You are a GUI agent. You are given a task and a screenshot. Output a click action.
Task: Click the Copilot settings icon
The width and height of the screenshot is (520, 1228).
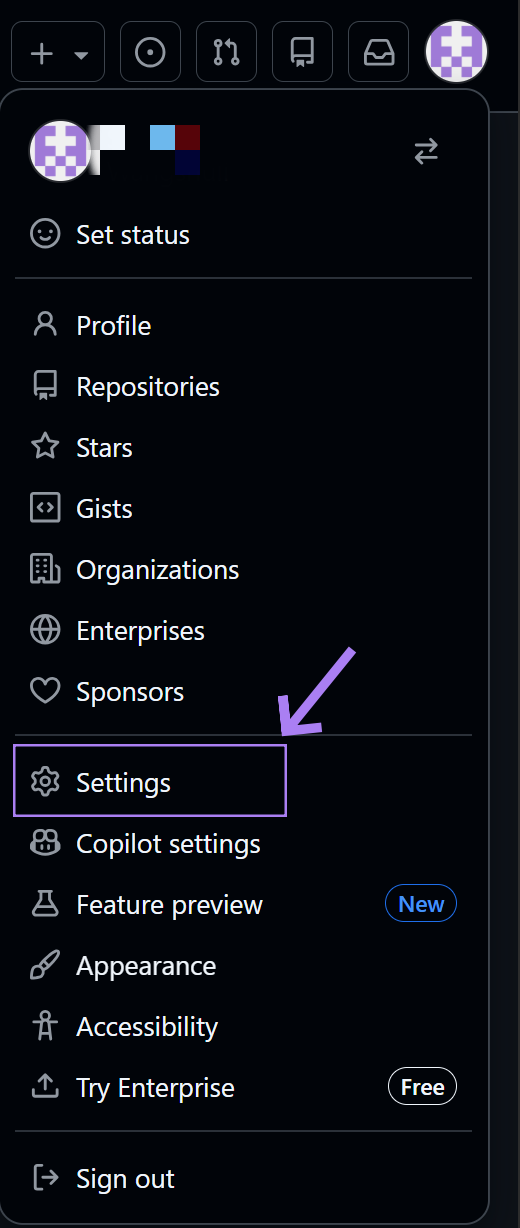click(x=45, y=844)
